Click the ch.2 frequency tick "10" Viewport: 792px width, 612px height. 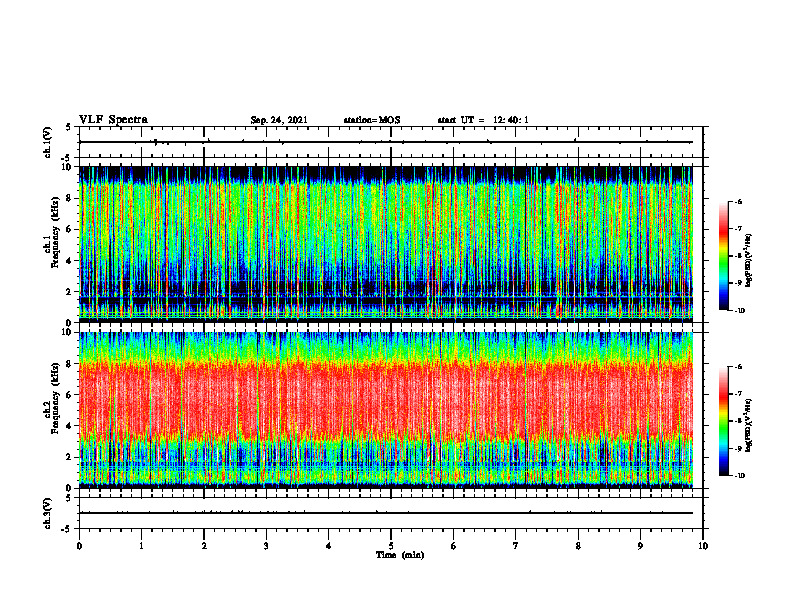pos(68,332)
